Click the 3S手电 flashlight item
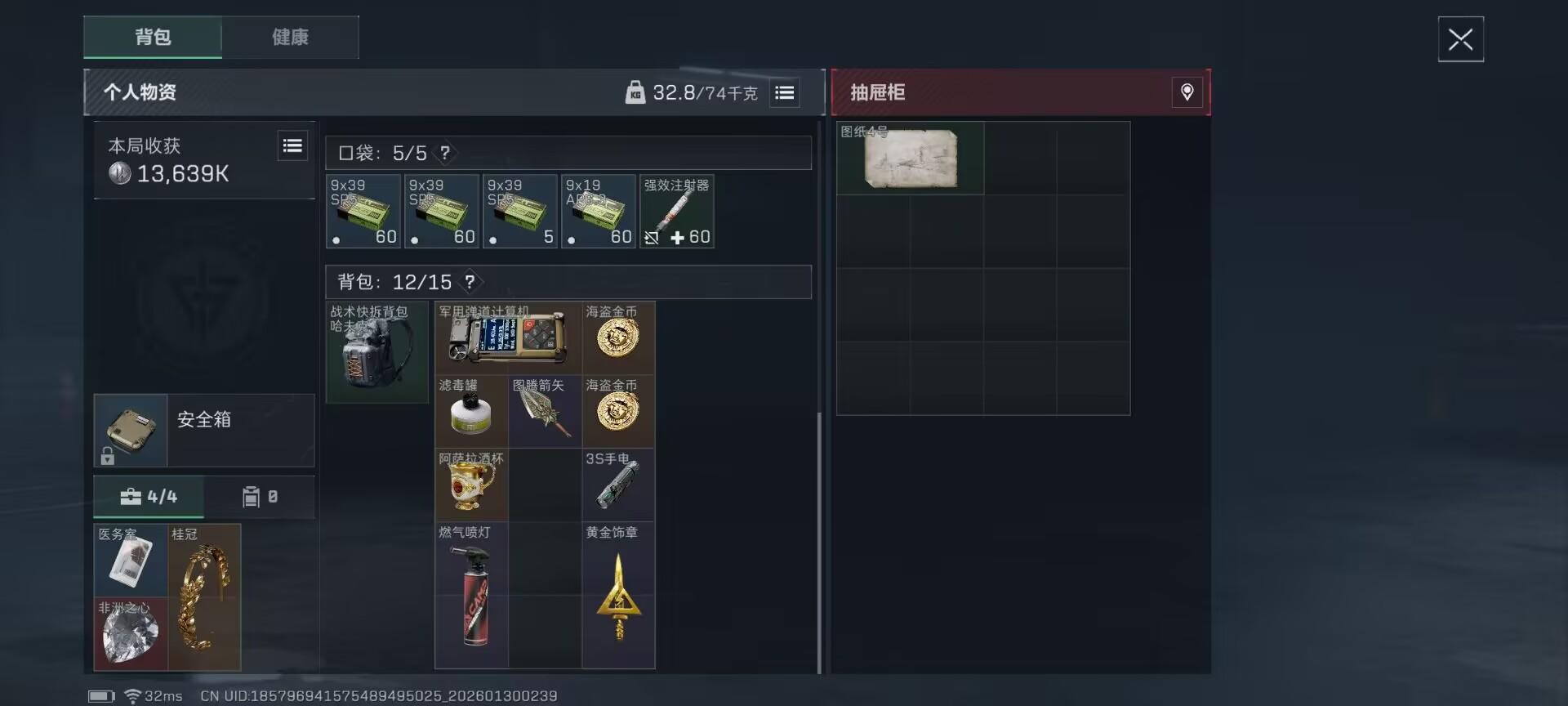Viewport: 1568px width, 706px height. [618, 485]
